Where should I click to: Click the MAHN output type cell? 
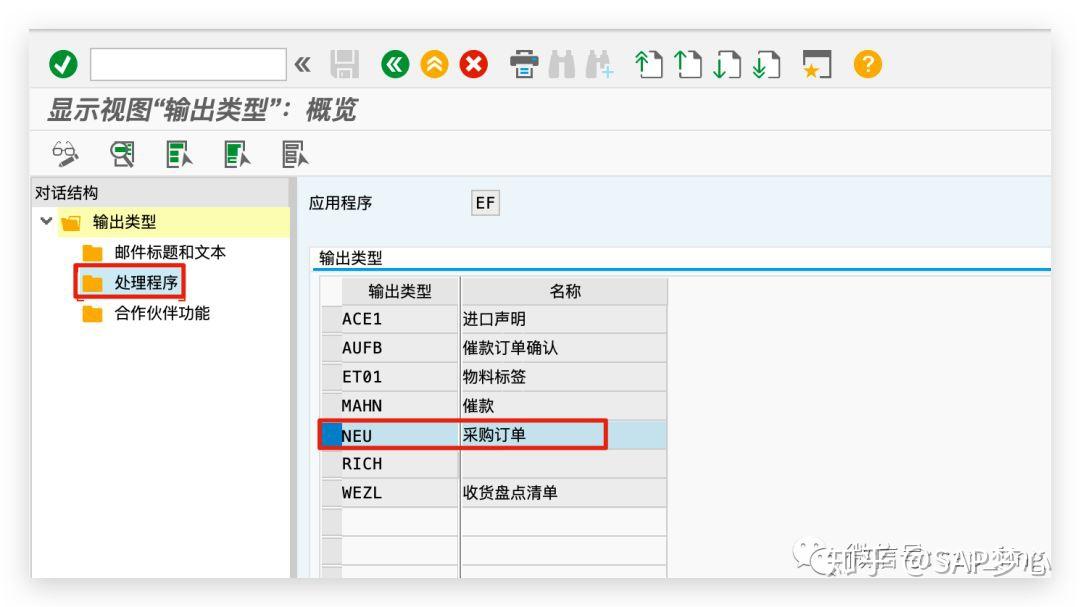pyautogui.click(x=400, y=406)
